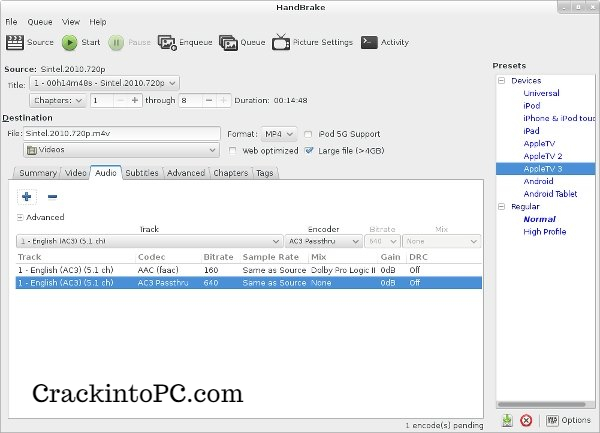This screenshot has height=433, width=600.
Task: Open the audio Track source dropdown
Action: point(150,241)
